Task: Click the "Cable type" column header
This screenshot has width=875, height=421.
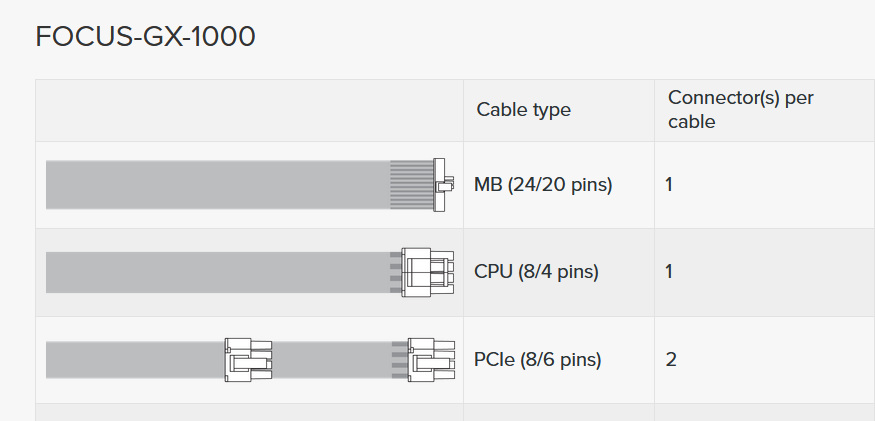Action: (523, 110)
